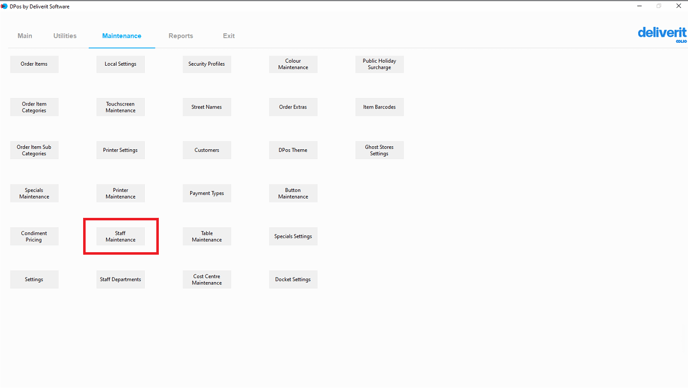Open the Utilities tab
The height and width of the screenshot is (388, 688).
pyautogui.click(x=65, y=36)
